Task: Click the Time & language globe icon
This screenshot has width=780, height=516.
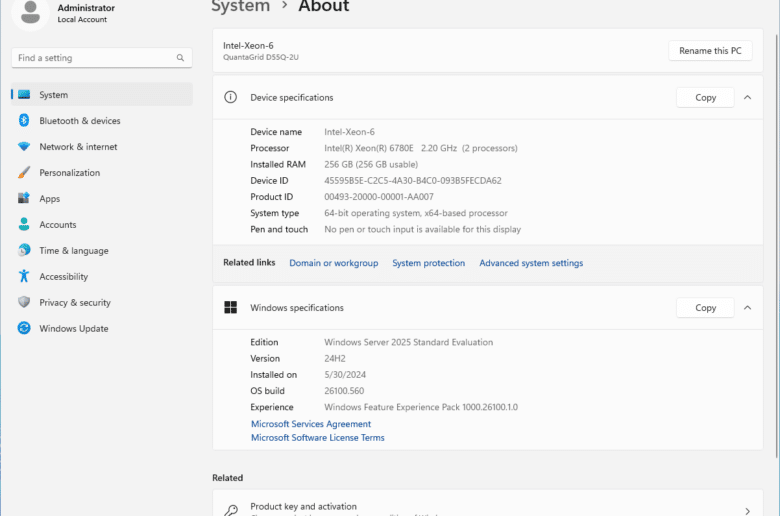Action: tap(24, 250)
